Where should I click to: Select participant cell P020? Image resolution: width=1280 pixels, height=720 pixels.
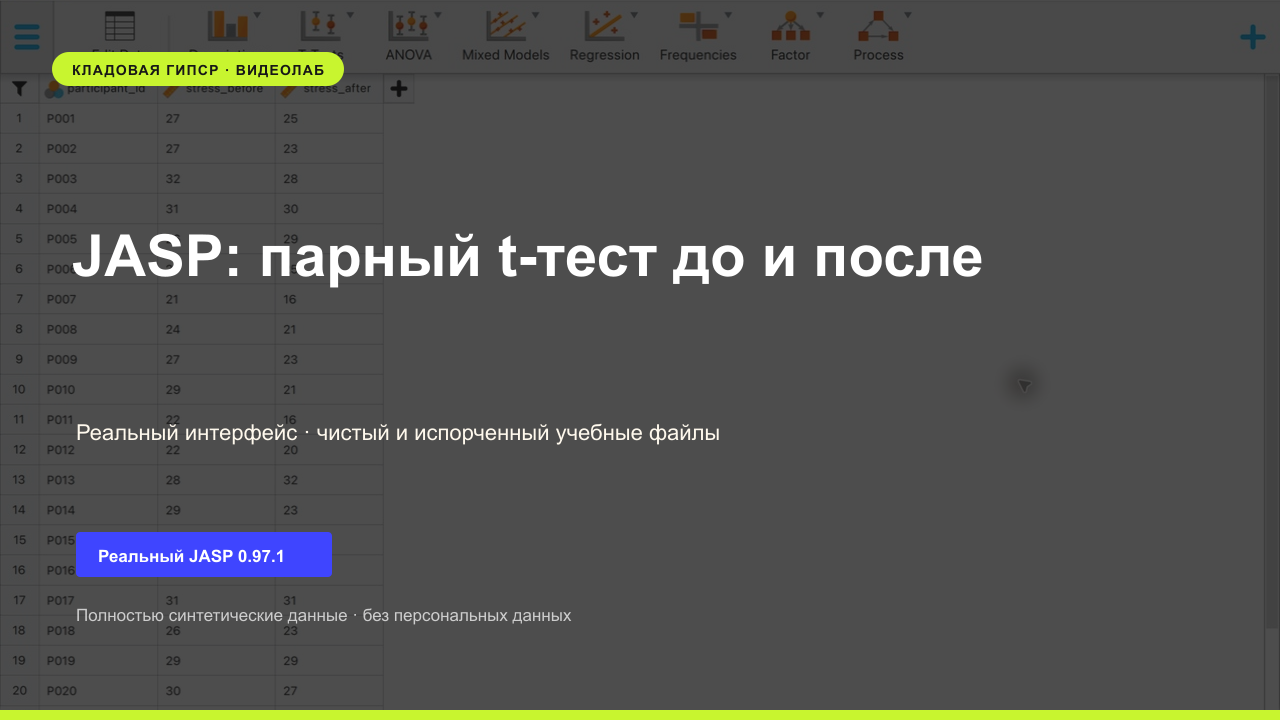tap(98, 690)
